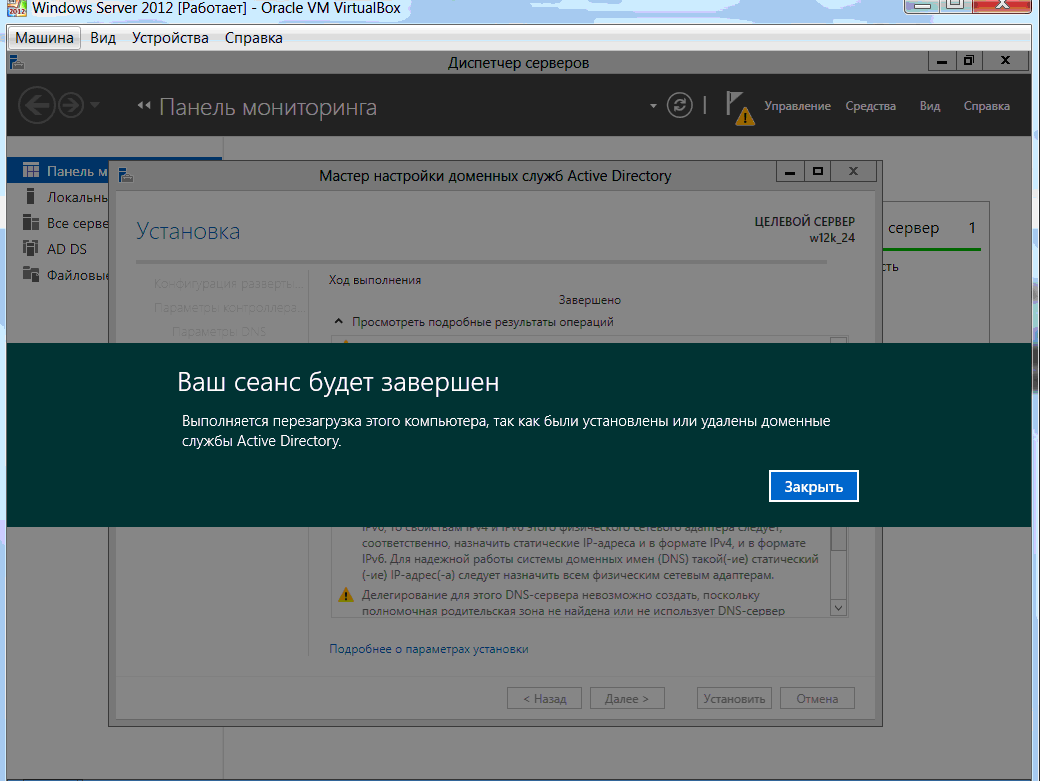Open the dropdown arrow left of refresh icon

(653, 106)
